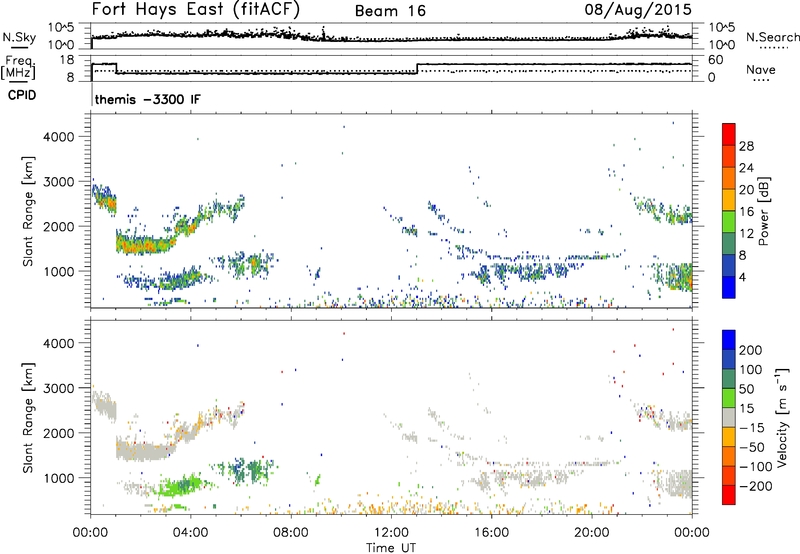Click the "3000" tick of Power panel range axis
This screenshot has width=800, height=554.
[x=59, y=182]
